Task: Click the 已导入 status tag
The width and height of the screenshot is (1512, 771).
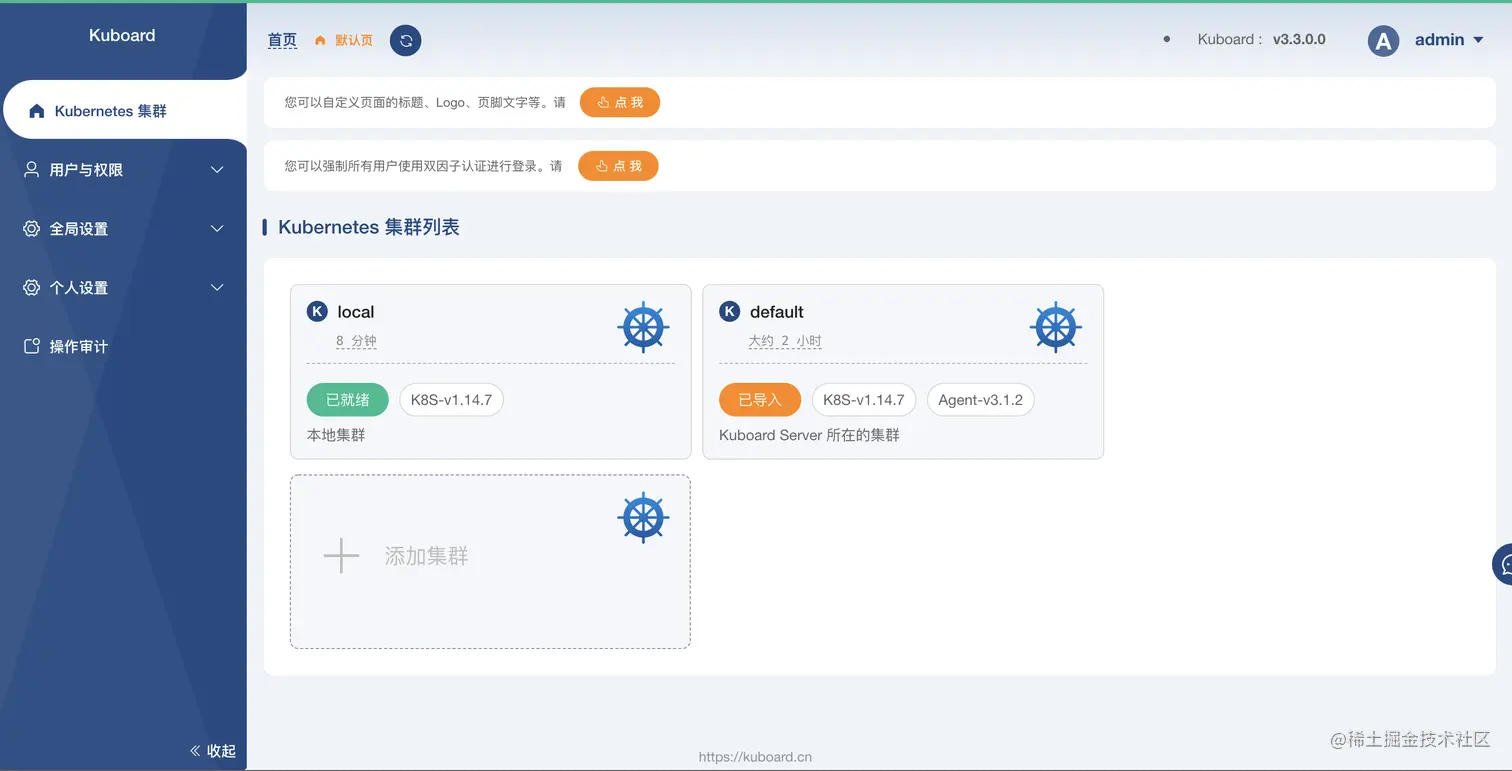Action: (x=760, y=400)
